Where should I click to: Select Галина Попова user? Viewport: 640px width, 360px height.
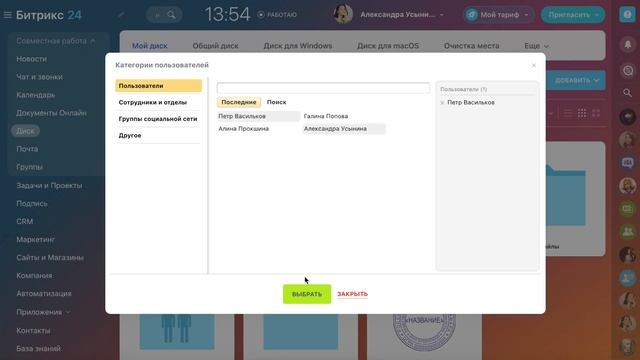point(326,116)
